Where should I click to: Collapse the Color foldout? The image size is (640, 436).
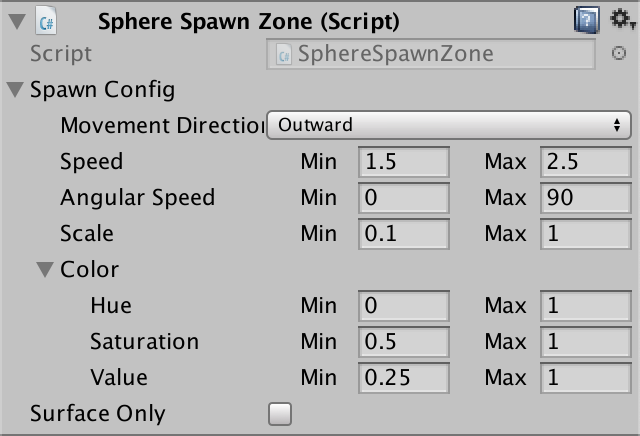tap(45, 269)
